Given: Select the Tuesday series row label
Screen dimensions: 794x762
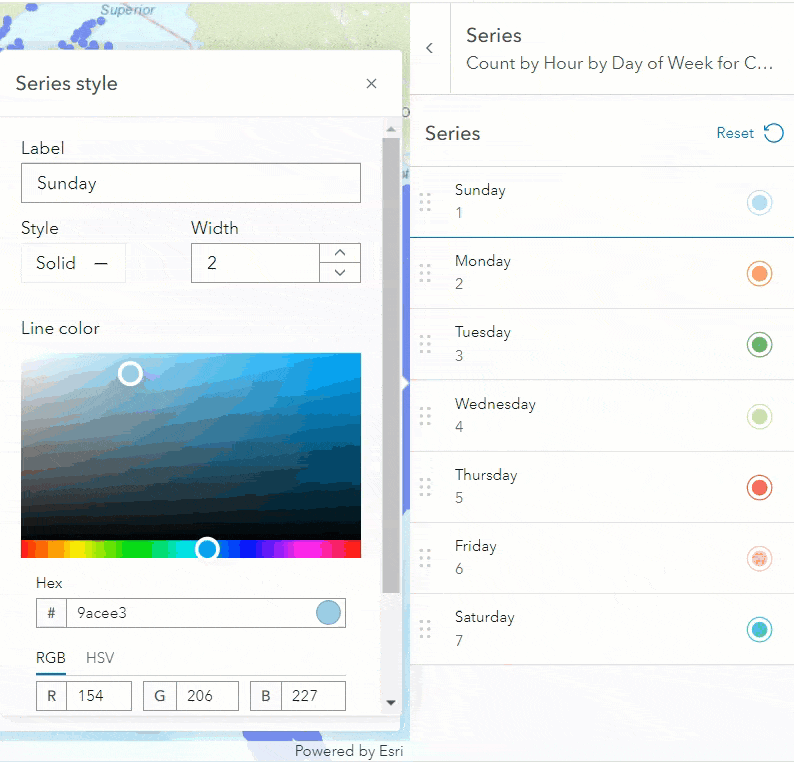Looking at the screenshot, I should [x=483, y=332].
